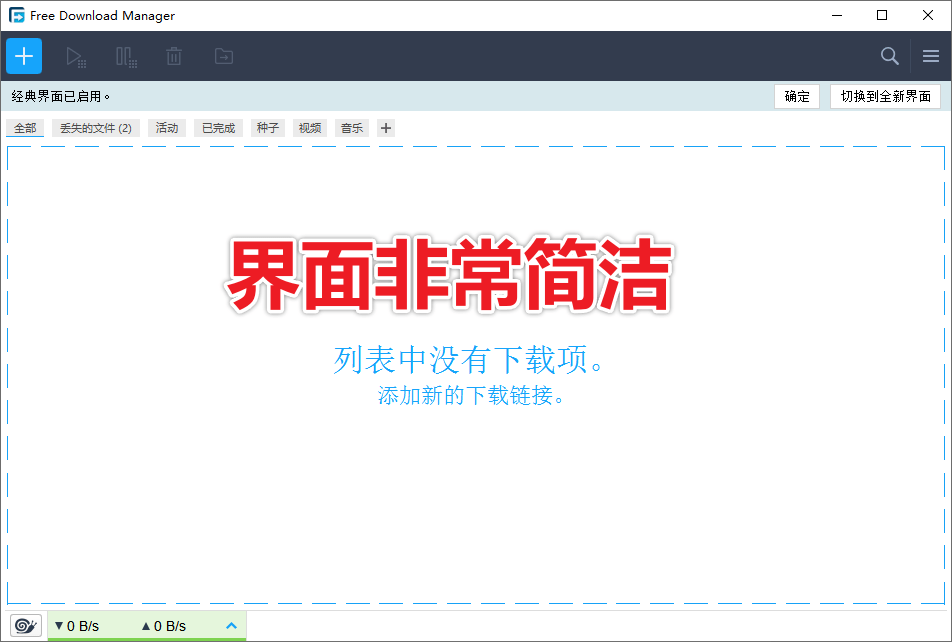Expand the speed panel with the chevron

(x=231, y=625)
